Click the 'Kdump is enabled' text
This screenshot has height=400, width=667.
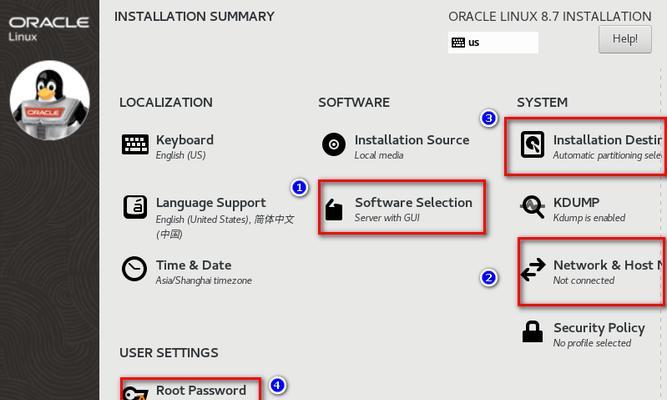(x=589, y=218)
